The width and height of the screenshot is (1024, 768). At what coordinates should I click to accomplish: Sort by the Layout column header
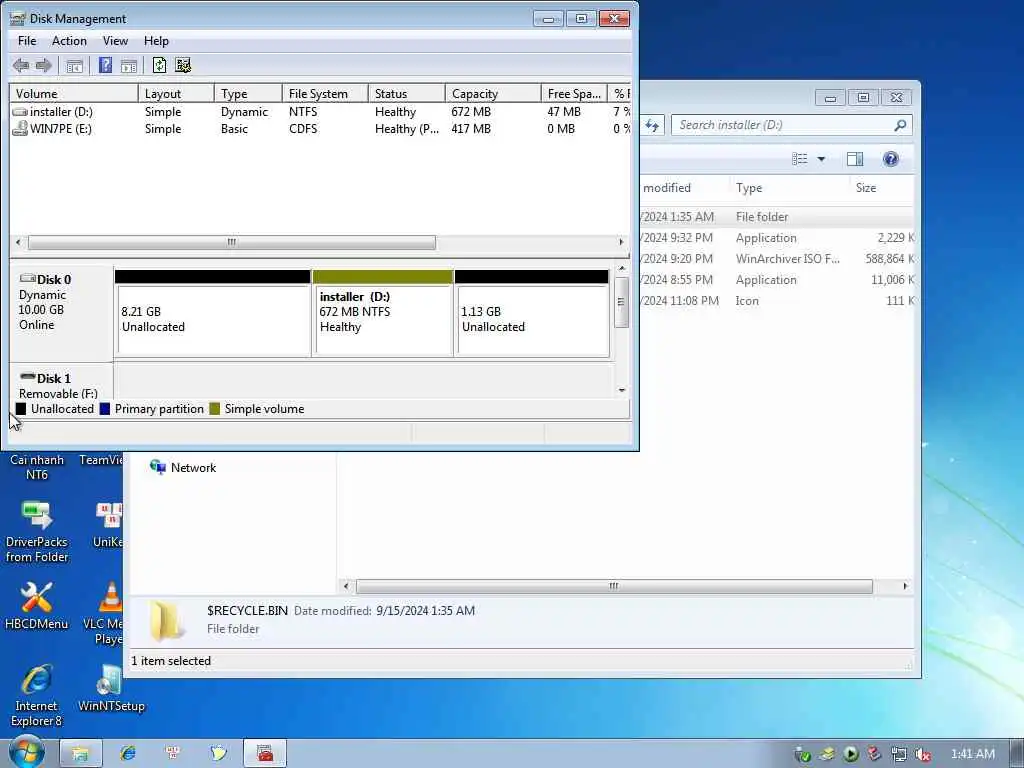point(176,93)
